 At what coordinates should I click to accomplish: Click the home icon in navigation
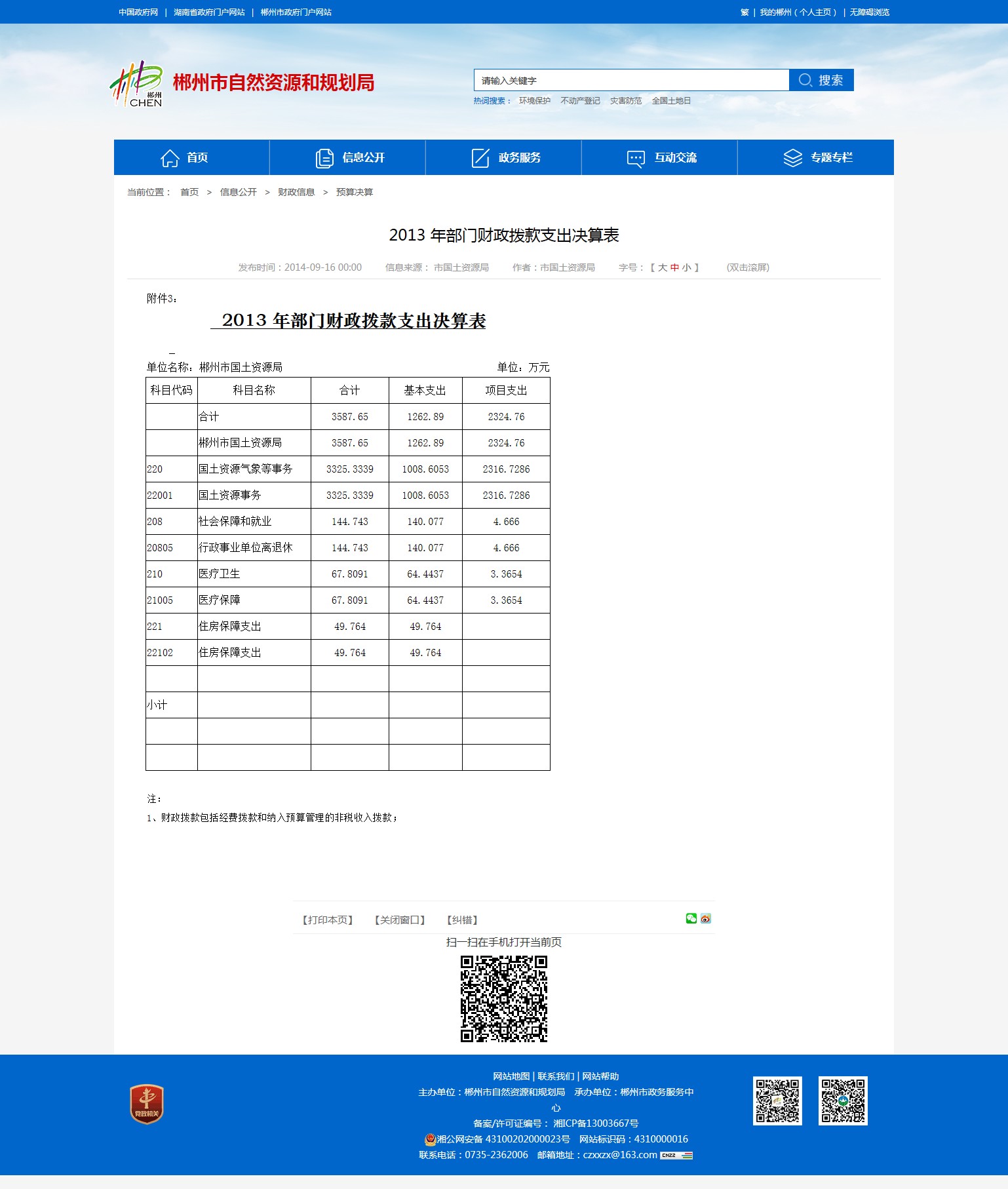coord(170,158)
